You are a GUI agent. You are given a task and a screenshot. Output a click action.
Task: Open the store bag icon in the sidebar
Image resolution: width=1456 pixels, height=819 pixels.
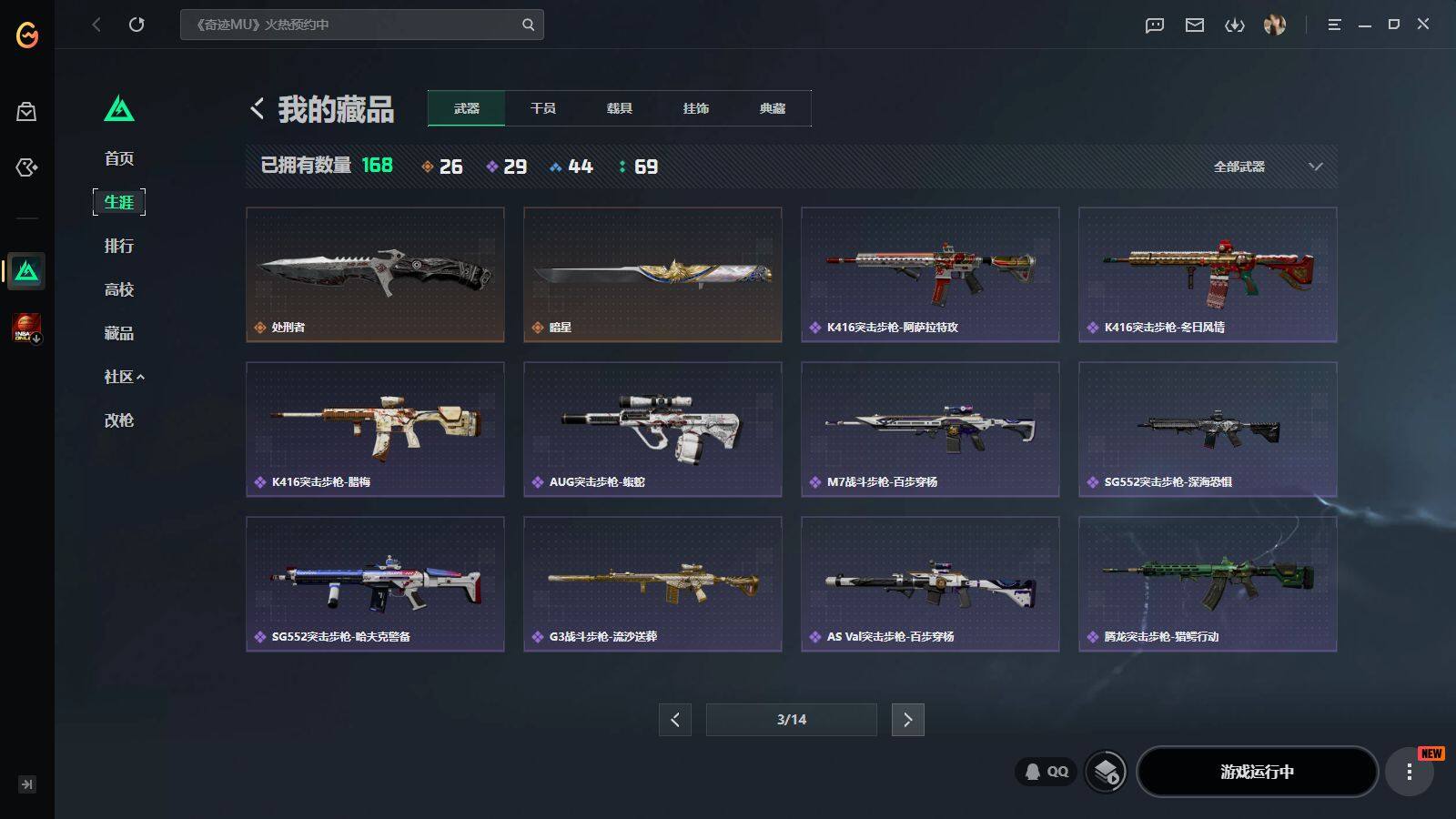(x=26, y=112)
